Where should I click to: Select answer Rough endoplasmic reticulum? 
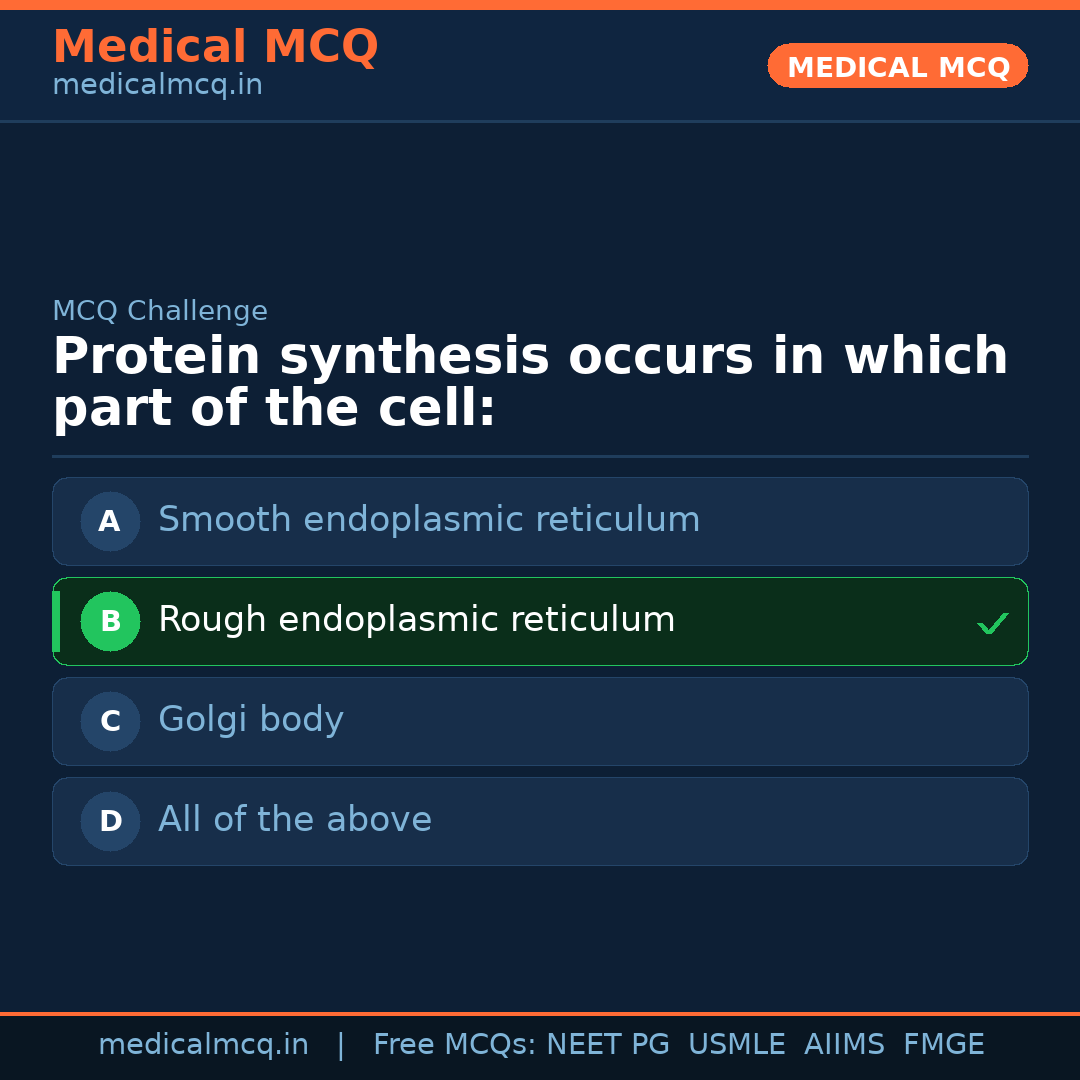click(416, 620)
